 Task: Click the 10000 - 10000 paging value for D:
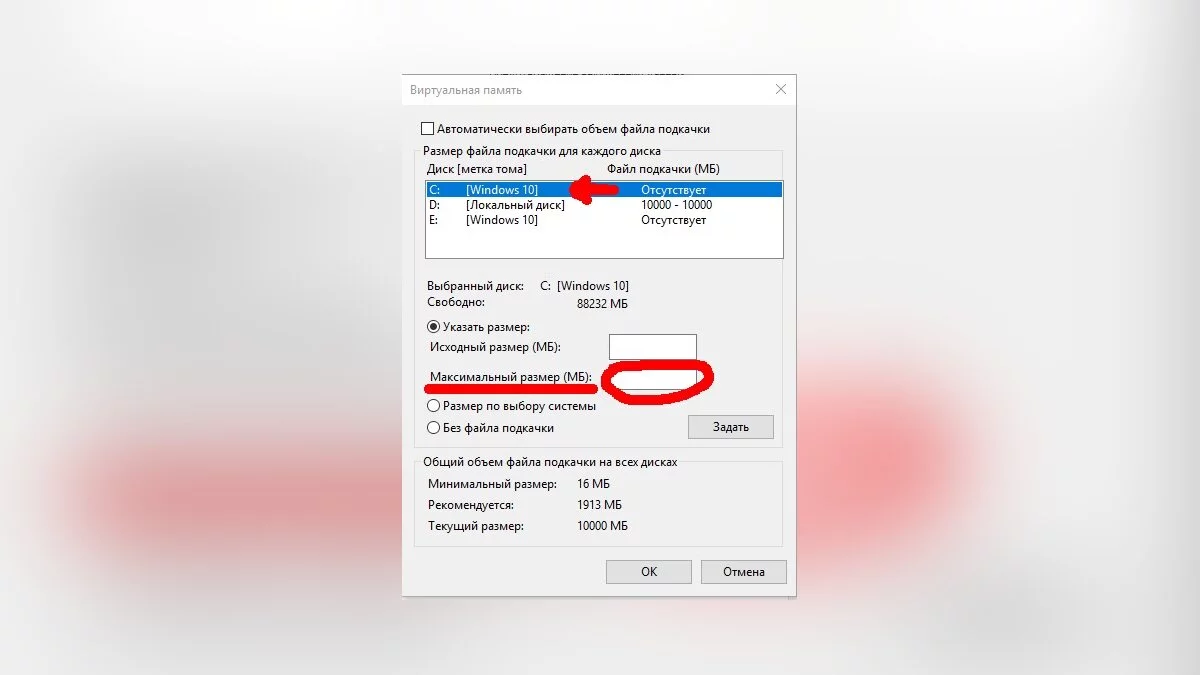pos(677,204)
